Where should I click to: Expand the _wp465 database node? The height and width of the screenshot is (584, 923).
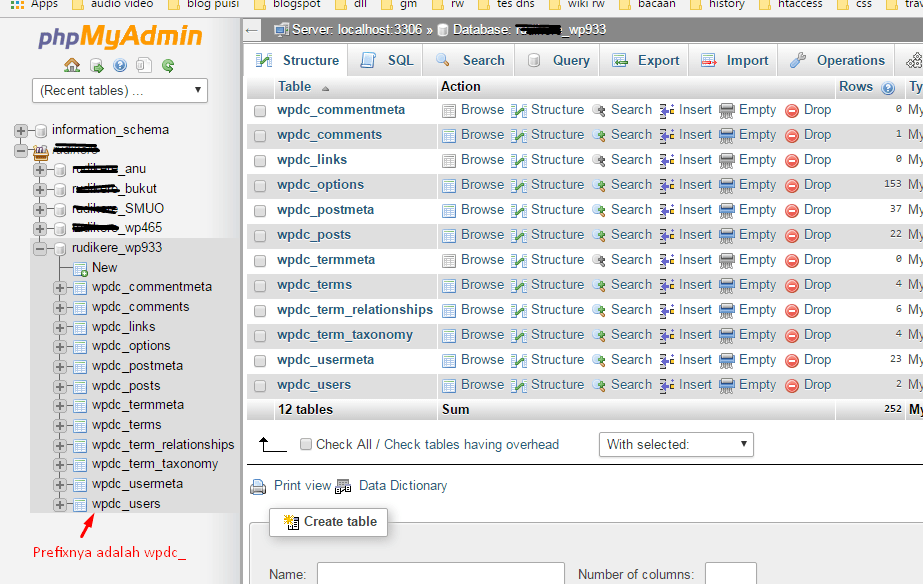click(x=40, y=228)
